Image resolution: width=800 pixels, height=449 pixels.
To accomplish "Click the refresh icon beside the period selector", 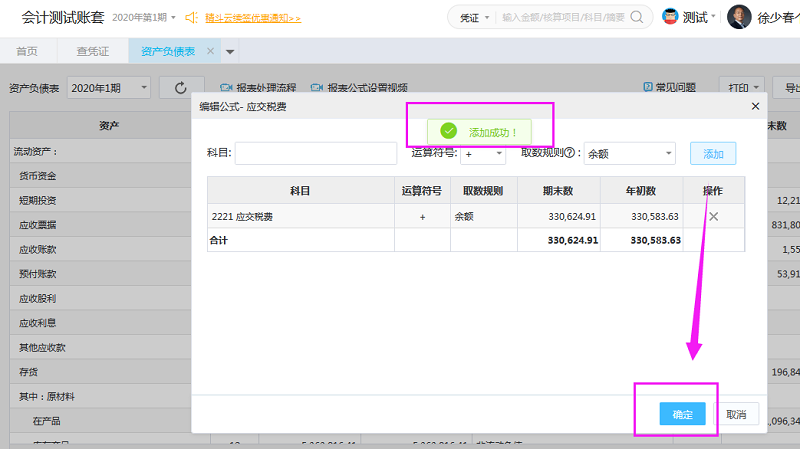I will 181,88.
